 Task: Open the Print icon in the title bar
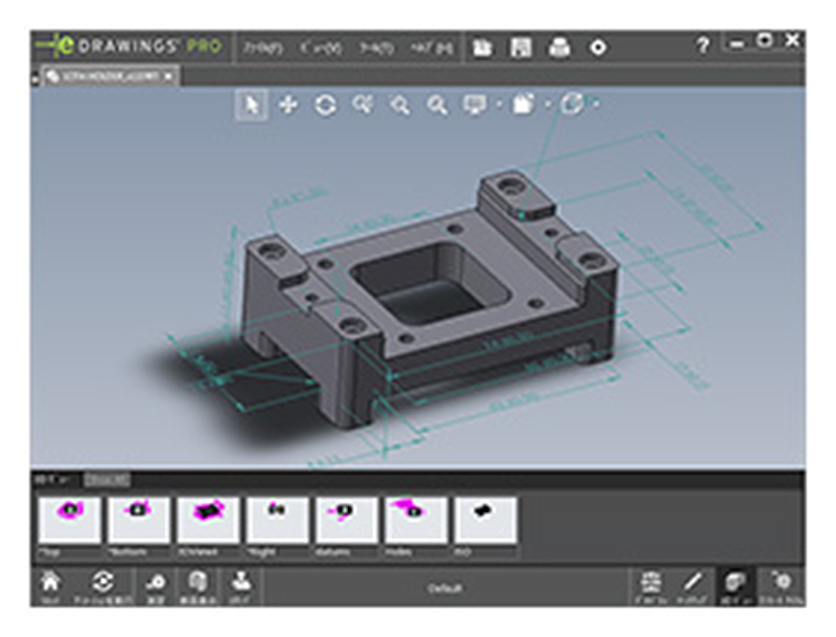(560, 42)
